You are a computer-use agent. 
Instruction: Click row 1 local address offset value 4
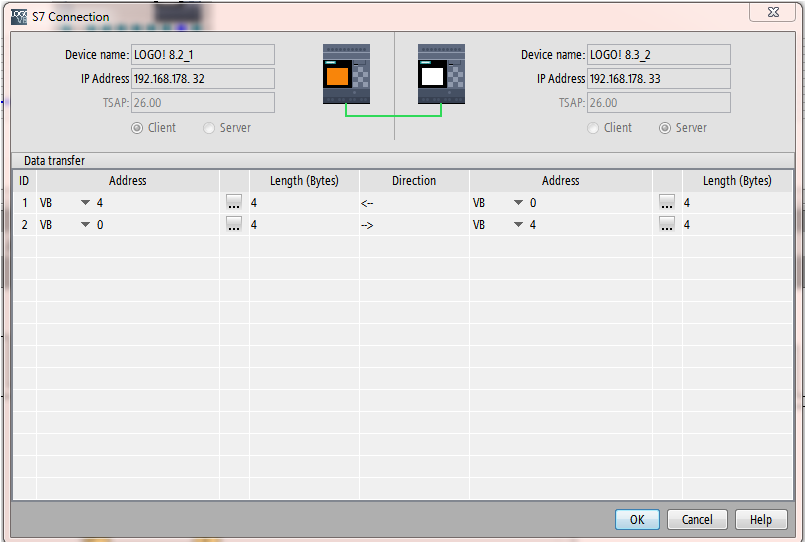(x=100, y=203)
